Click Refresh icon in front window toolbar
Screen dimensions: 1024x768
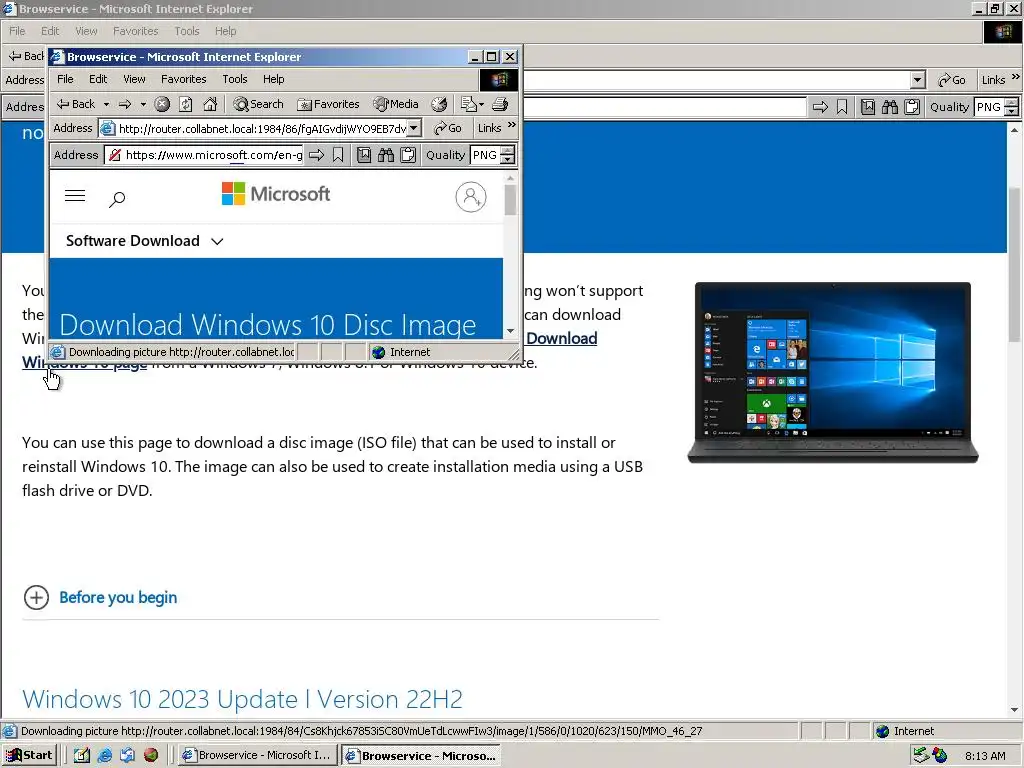click(185, 104)
